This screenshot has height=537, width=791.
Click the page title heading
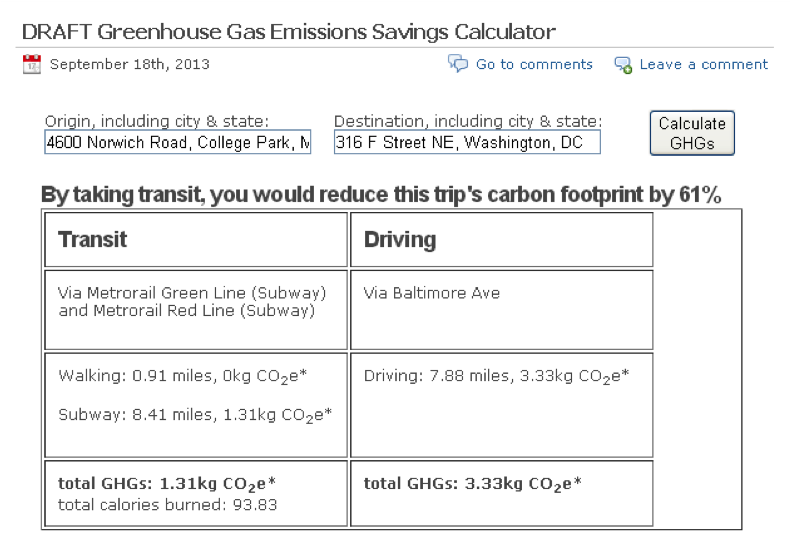pyautogui.click(x=289, y=32)
